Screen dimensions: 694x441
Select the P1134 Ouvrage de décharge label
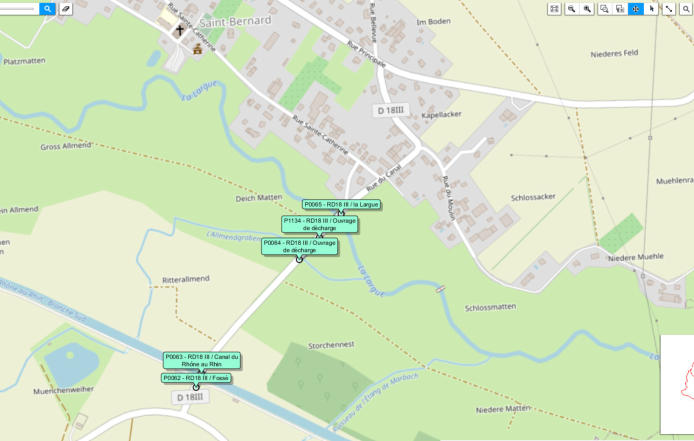click(x=320, y=224)
